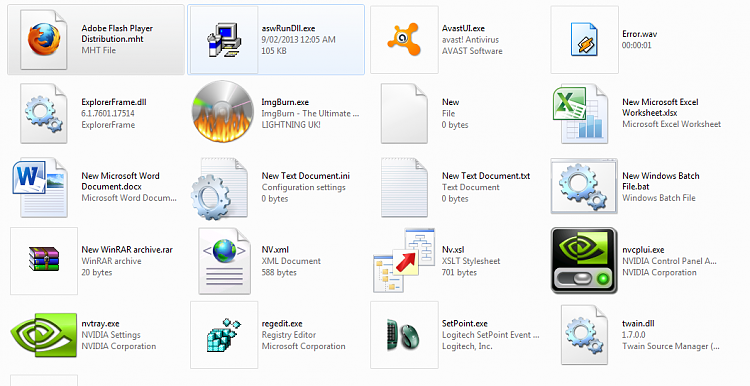This screenshot has height=386, width=750.
Task: Click the regedit.exe file name
Action: [282, 323]
